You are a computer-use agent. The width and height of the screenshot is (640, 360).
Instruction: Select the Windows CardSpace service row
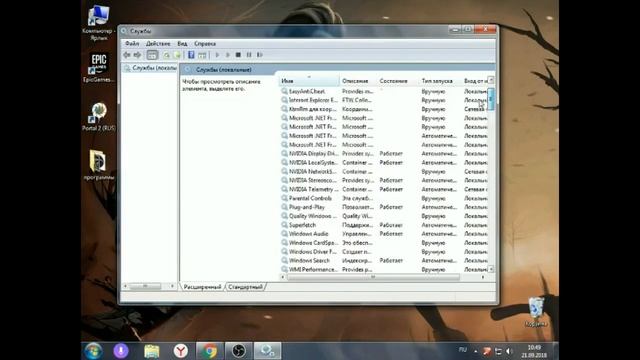click(x=384, y=242)
